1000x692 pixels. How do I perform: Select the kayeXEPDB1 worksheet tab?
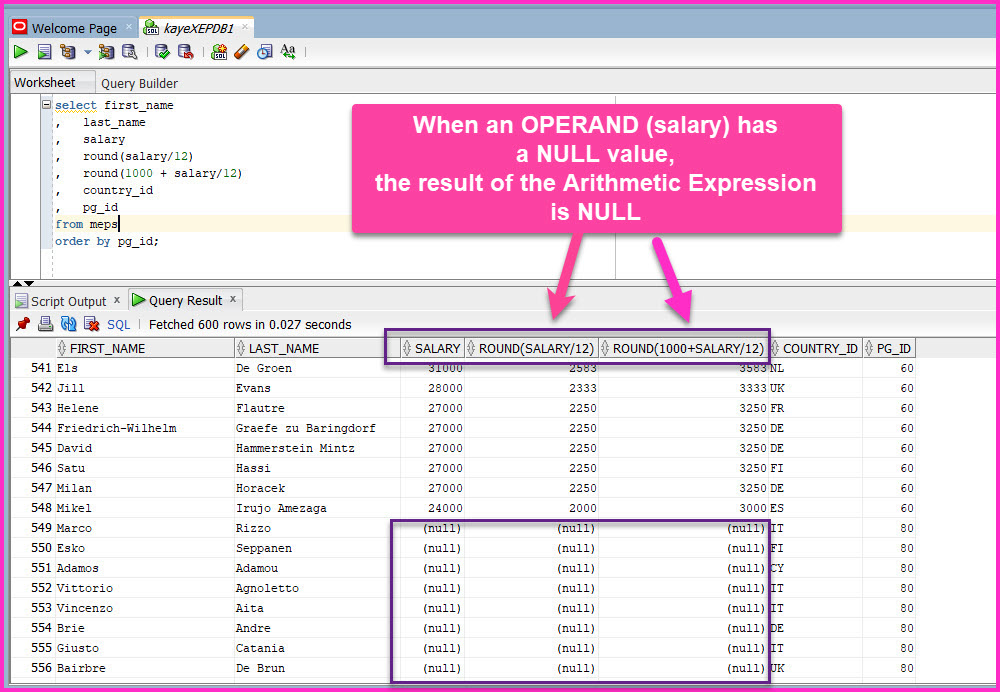[x=198, y=29]
